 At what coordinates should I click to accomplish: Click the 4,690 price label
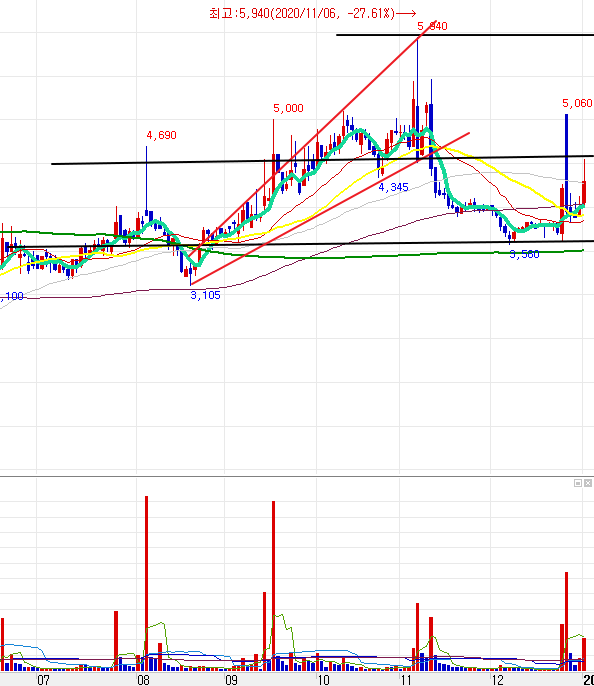click(161, 135)
